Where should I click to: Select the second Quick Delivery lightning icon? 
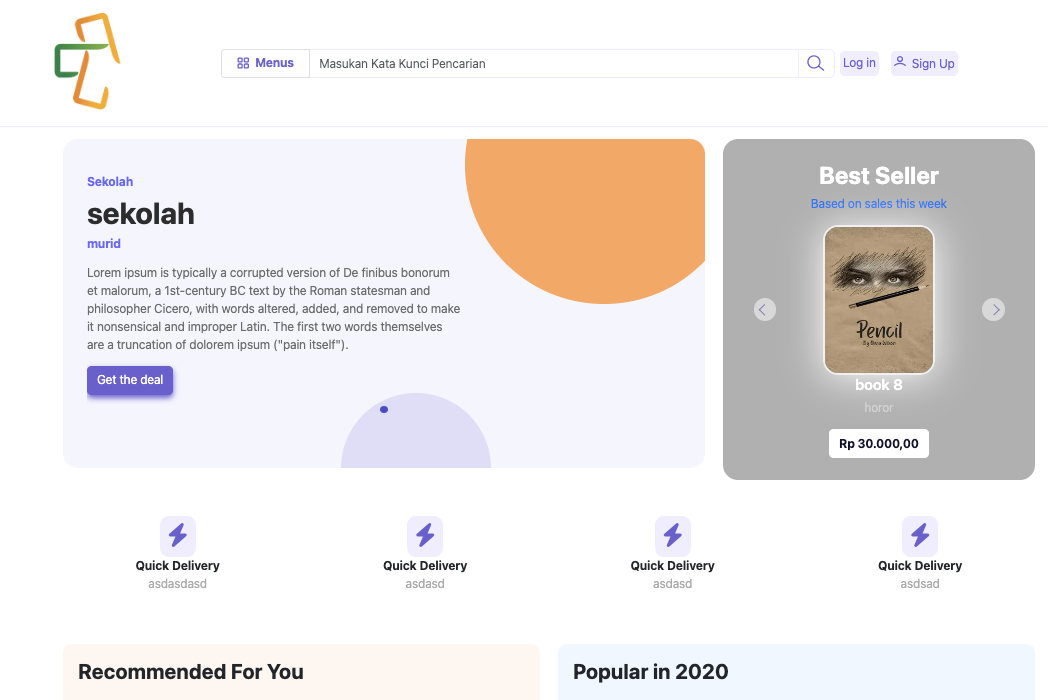point(425,536)
